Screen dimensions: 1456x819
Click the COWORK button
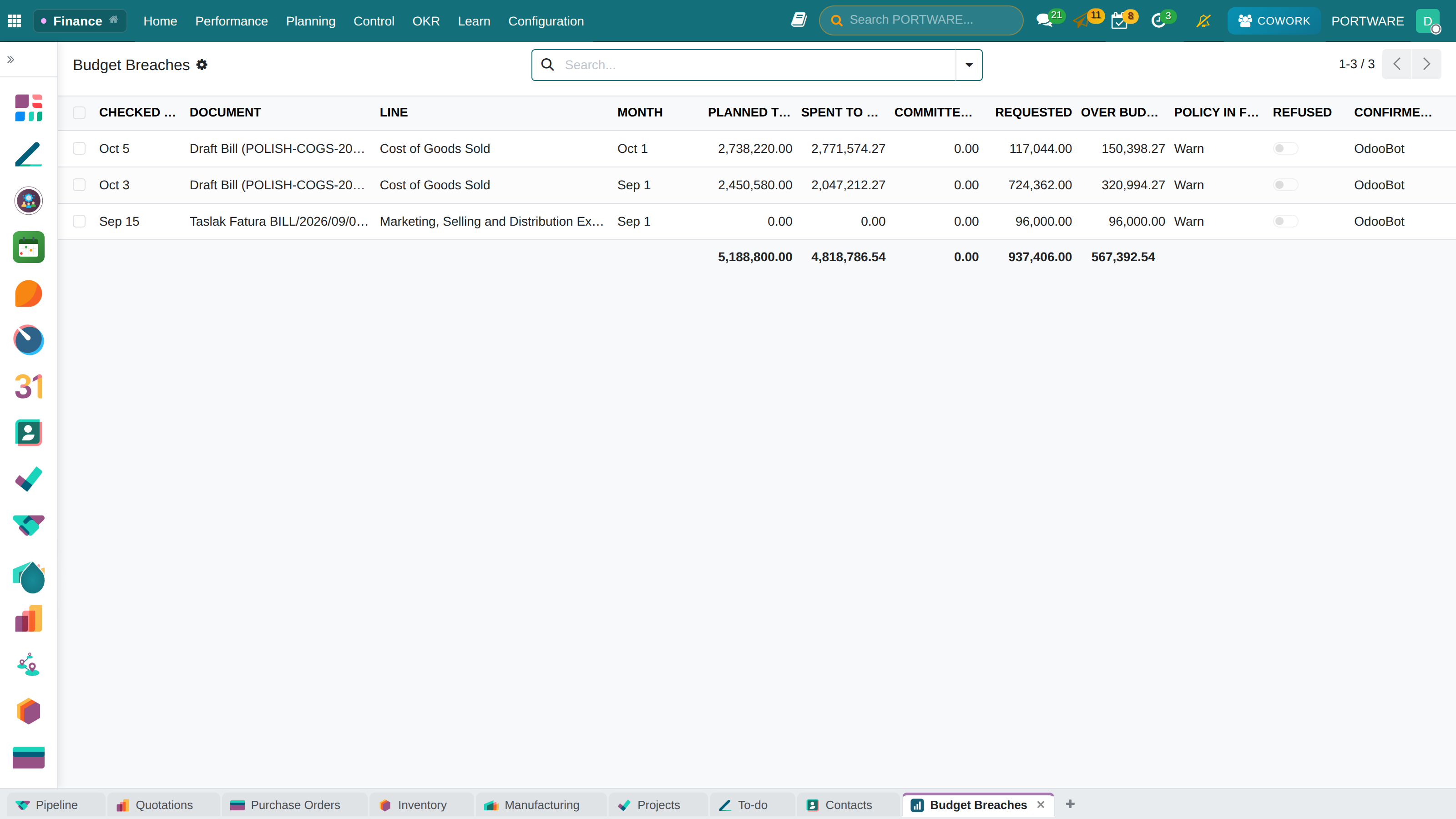pos(1274,21)
